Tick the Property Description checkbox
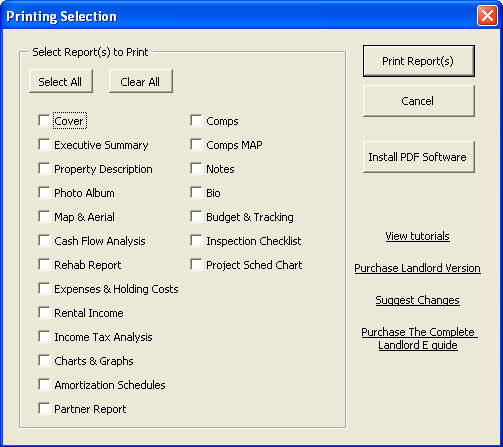The width and height of the screenshot is (503, 447). (44, 169)
